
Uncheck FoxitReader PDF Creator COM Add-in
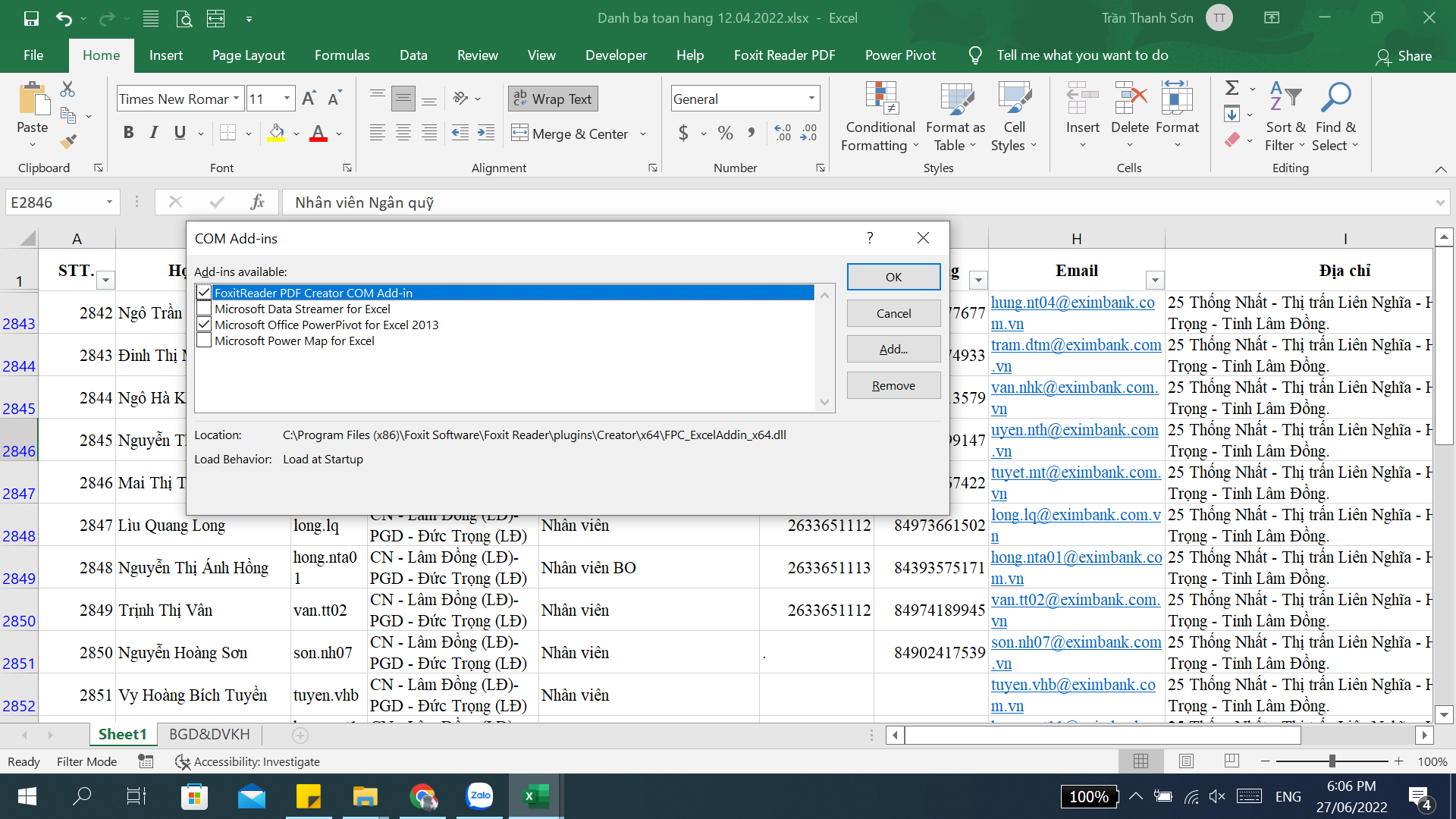coord(203,293)
